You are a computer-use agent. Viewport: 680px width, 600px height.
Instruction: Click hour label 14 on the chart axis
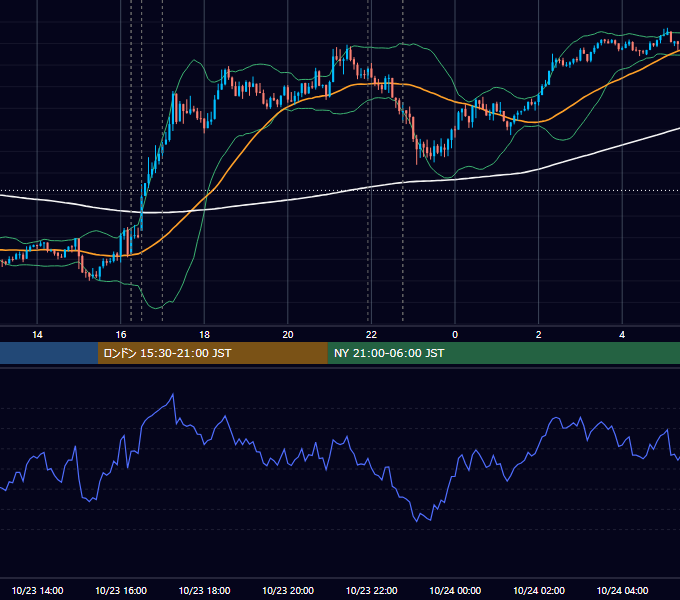pyautogui.click(x=37, y=335)
